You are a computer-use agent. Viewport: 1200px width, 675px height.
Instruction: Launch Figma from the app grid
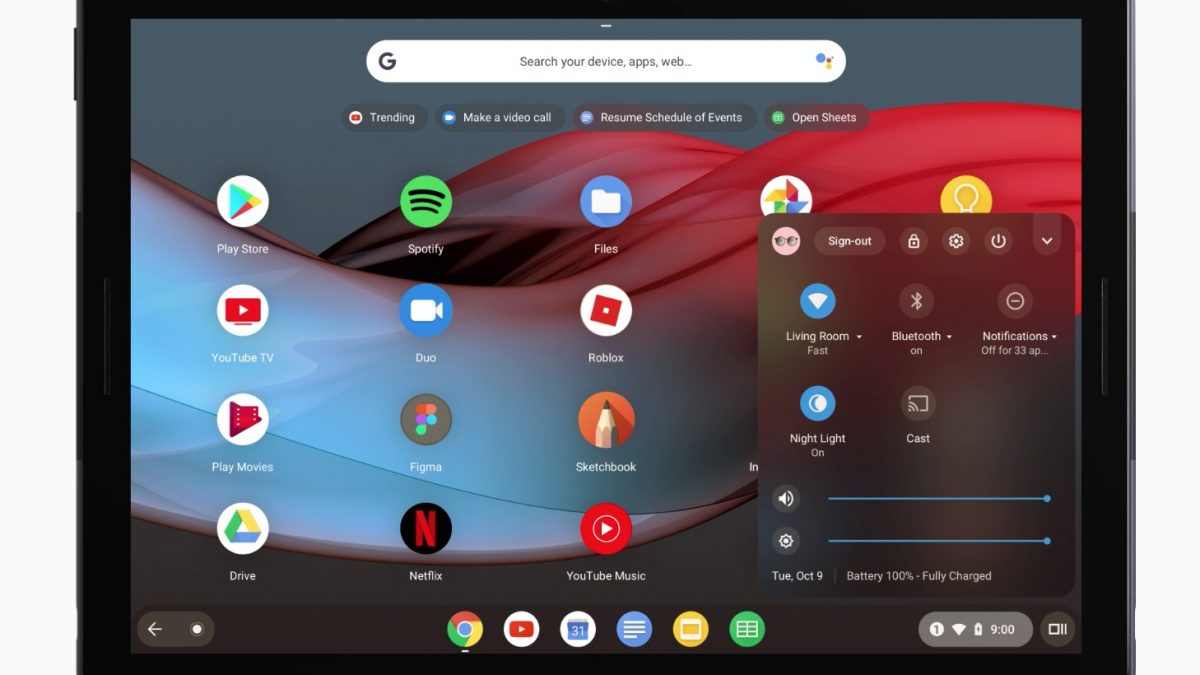[x=425, y=420]
